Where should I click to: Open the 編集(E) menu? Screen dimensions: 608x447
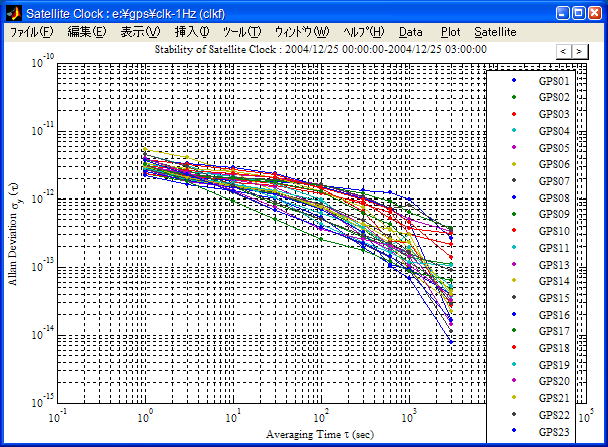pyautogui.click(x=86, y=32)
